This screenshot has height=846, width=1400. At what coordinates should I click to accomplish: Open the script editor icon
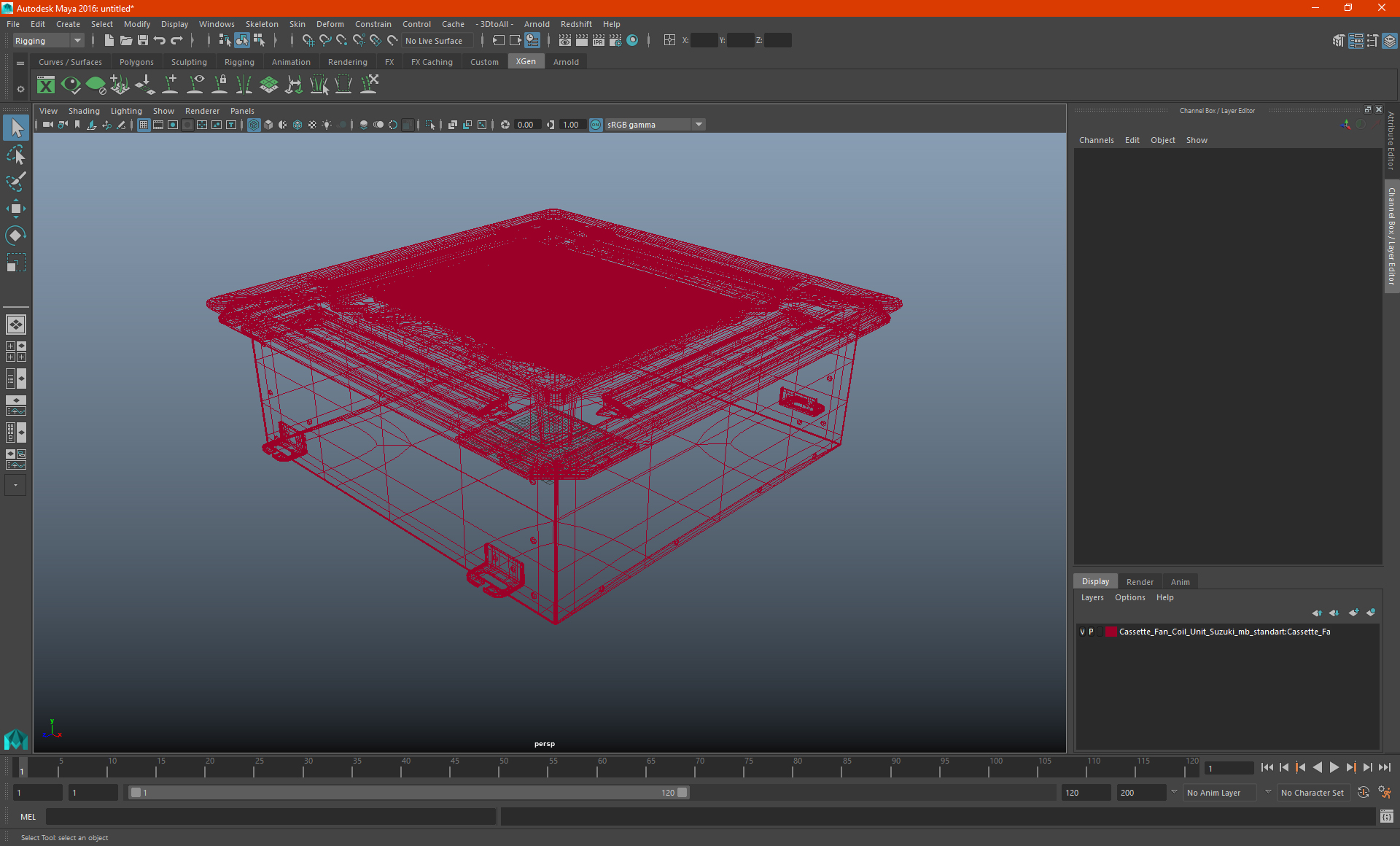click(1386, 817)
